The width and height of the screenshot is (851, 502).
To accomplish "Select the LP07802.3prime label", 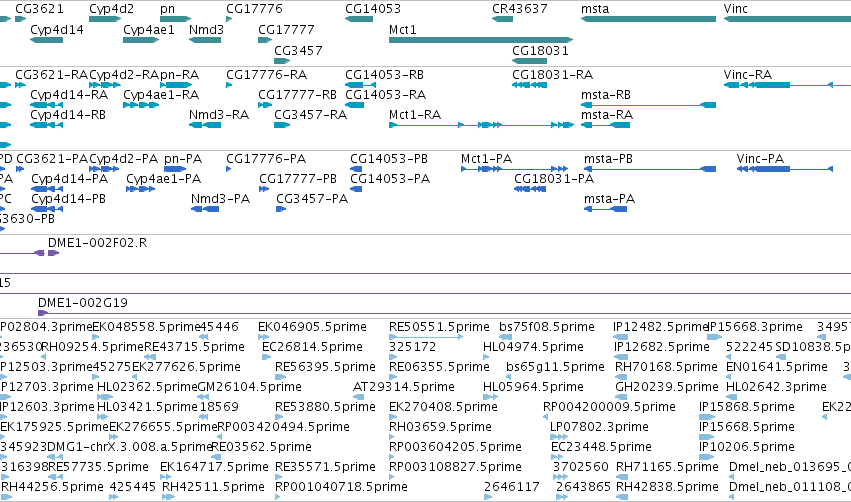I will (x=599, y=427).
